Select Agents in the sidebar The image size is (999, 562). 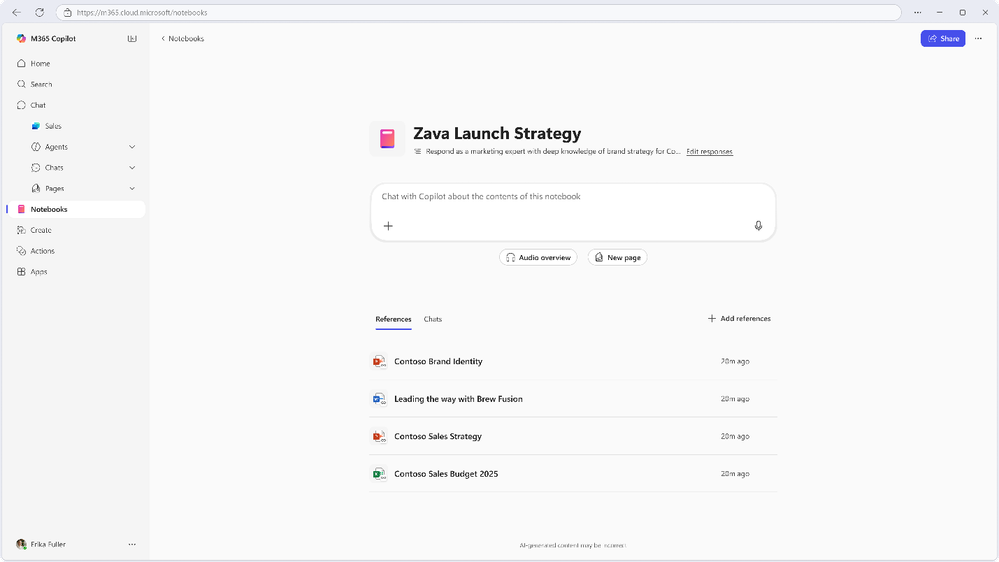click(56, 147)
